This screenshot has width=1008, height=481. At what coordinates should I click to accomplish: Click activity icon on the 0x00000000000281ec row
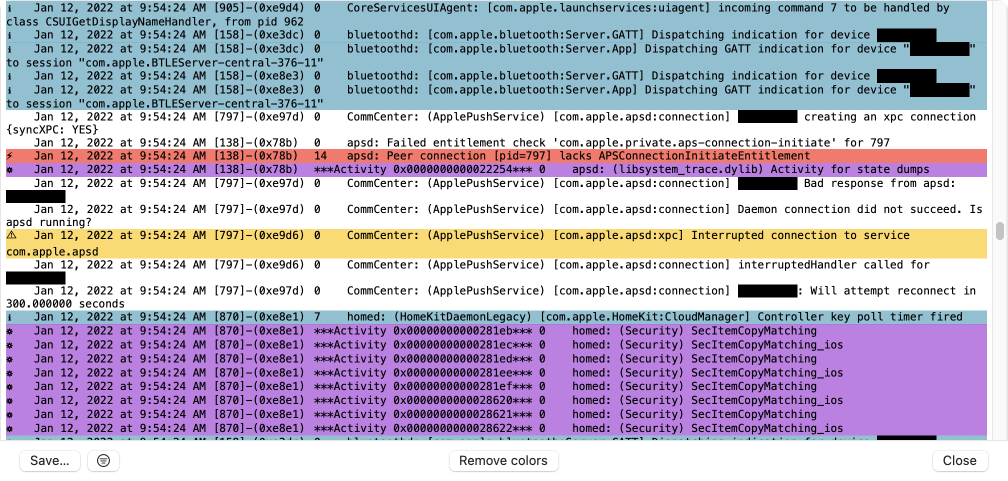point(10,345)
